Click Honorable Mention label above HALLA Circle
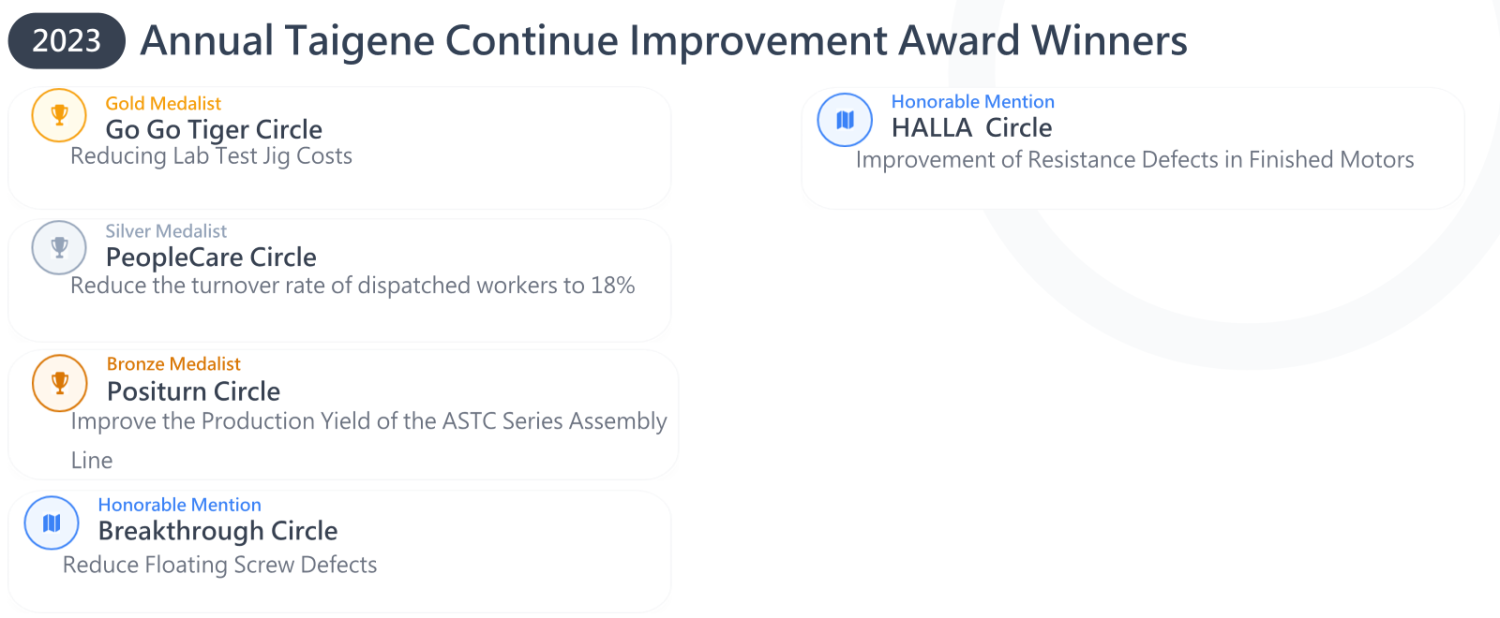 (x=972, y=102)
